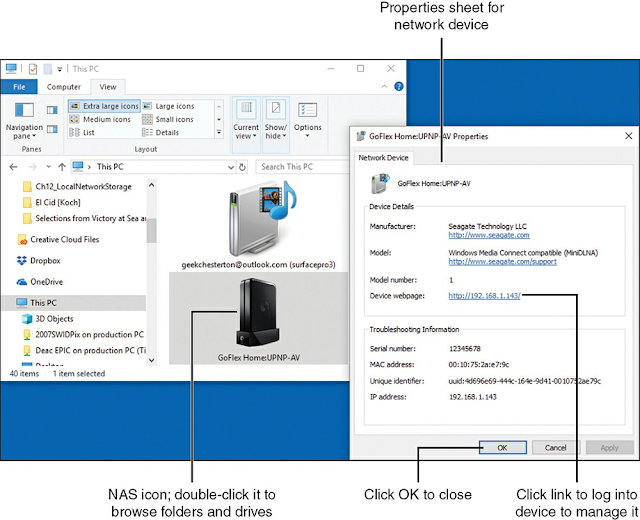Click the Explorer window computer icon
Screen dimensions: 640x520
click(11, 69)
